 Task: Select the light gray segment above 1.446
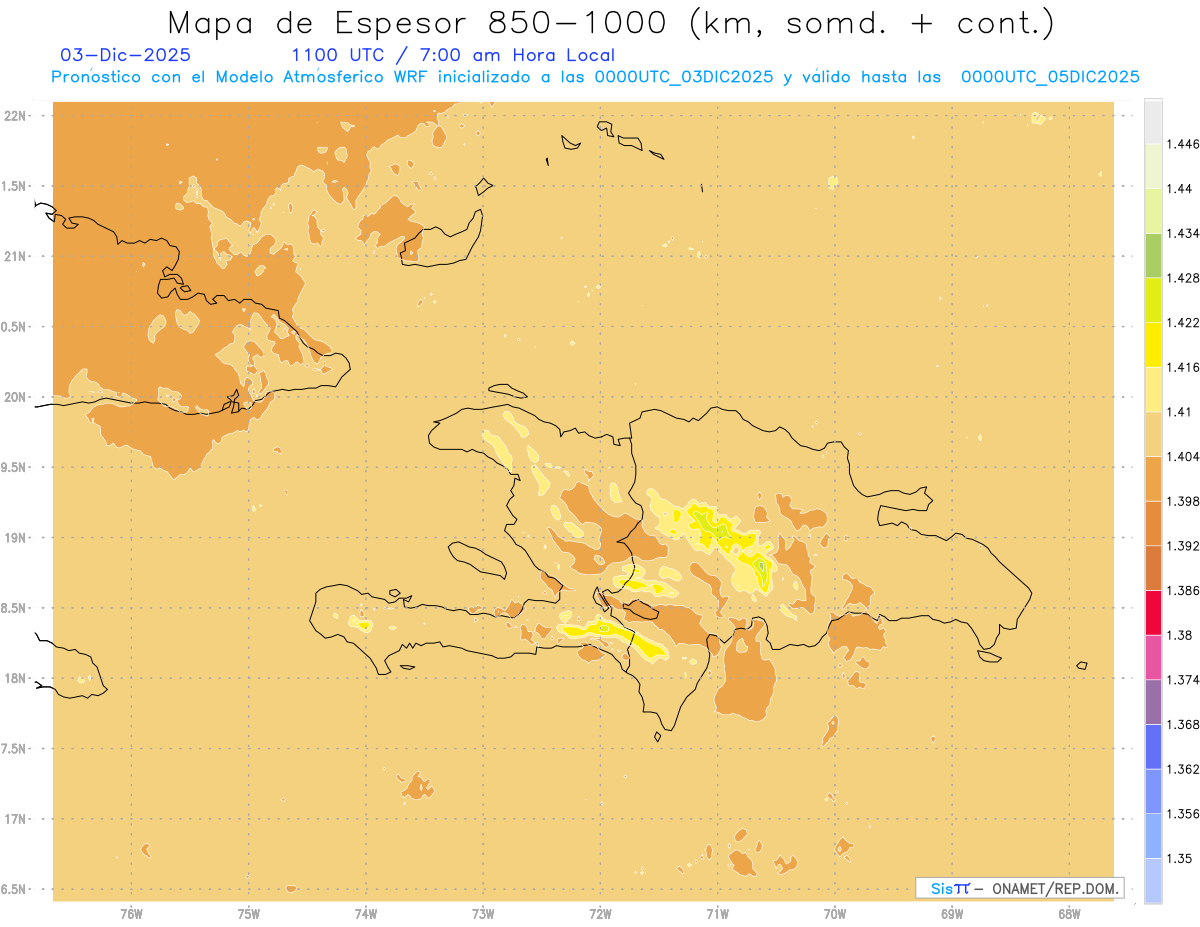[1153, 121]
